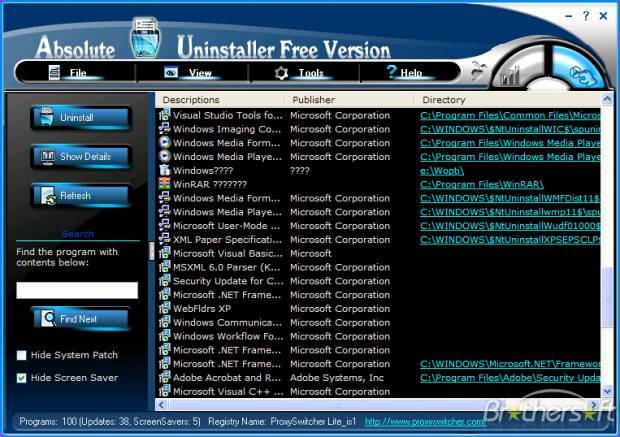
Task: Click the icon next to XML Paper Specificati...
Action: tap(164, 239)
